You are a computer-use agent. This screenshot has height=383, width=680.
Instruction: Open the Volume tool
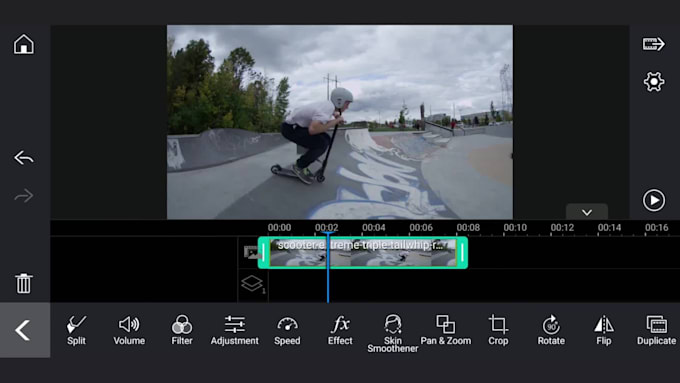129,330
